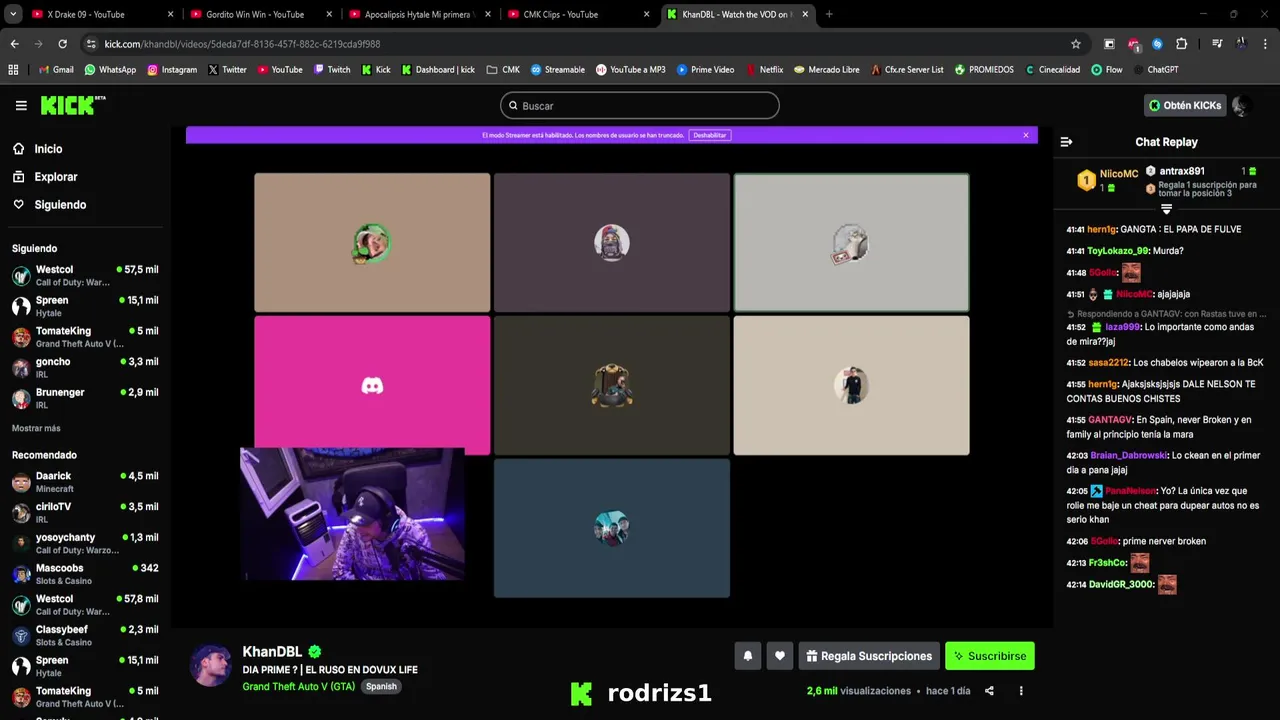
Task: Open the ChatGPT bookmark
Action: tap(1155, 70)
